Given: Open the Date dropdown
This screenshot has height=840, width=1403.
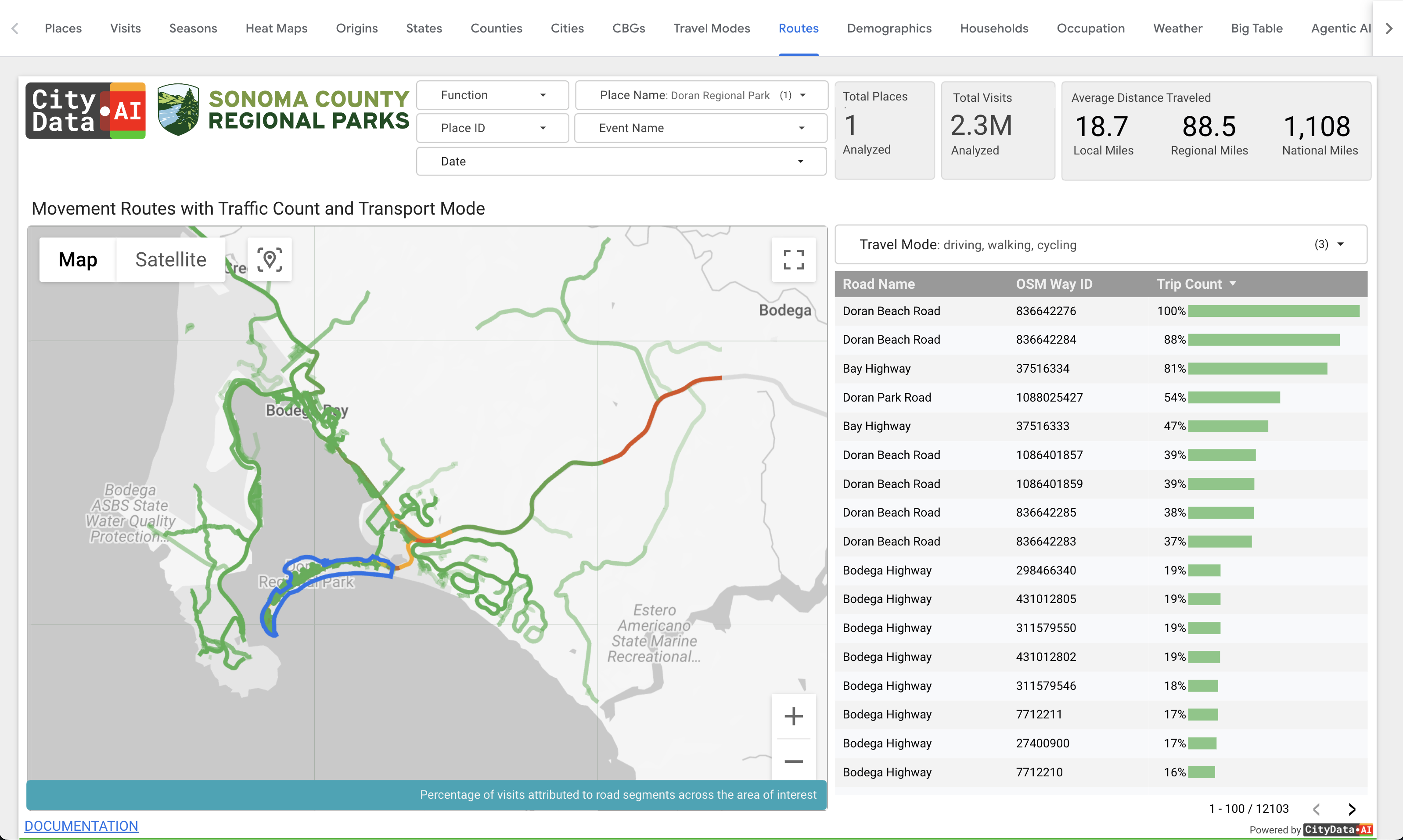Looking at the screenshot, I should [x=621, y=162].
